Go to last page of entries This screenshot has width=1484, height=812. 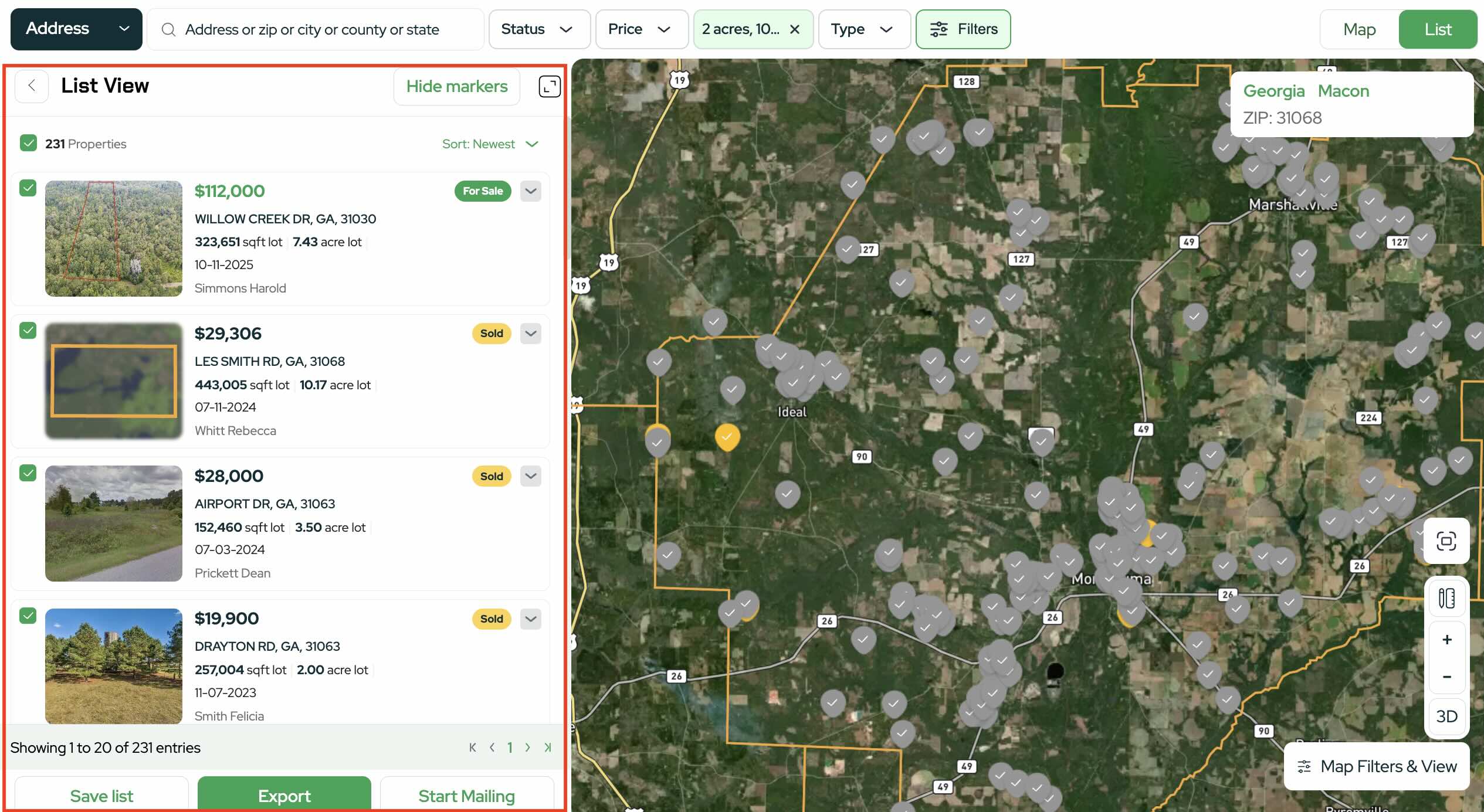[x=548, y=748]
